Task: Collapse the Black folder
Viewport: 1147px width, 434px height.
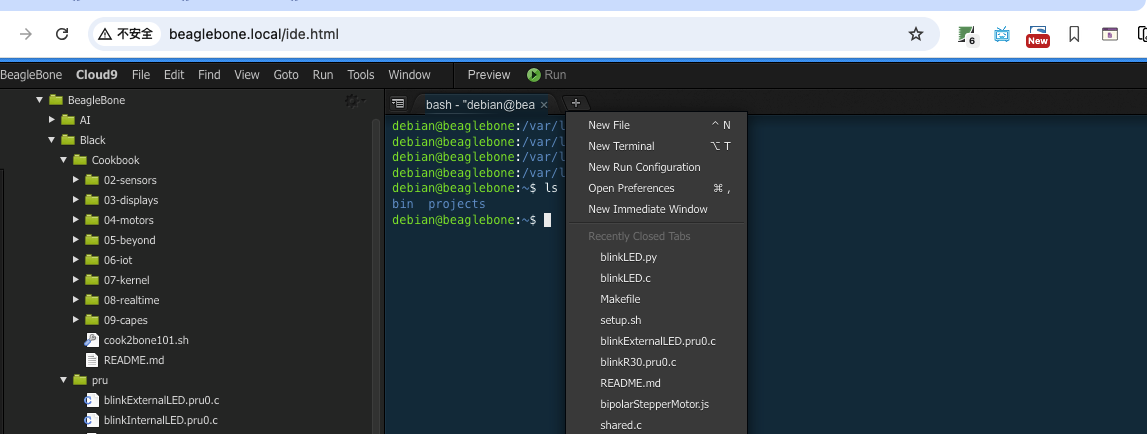Action: coord(52,140)
